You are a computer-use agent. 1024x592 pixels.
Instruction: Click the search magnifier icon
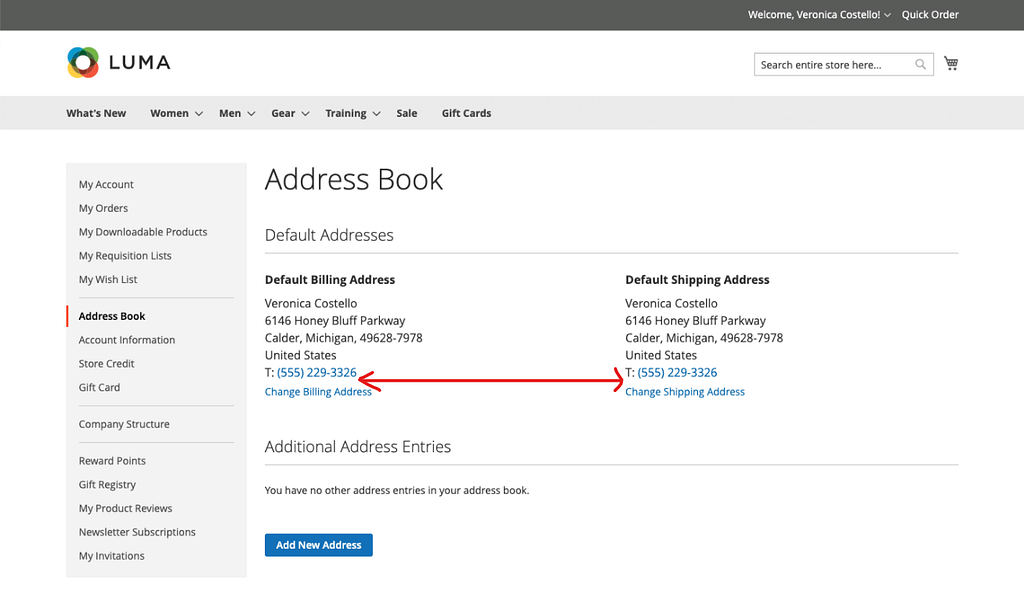point(920,65)
